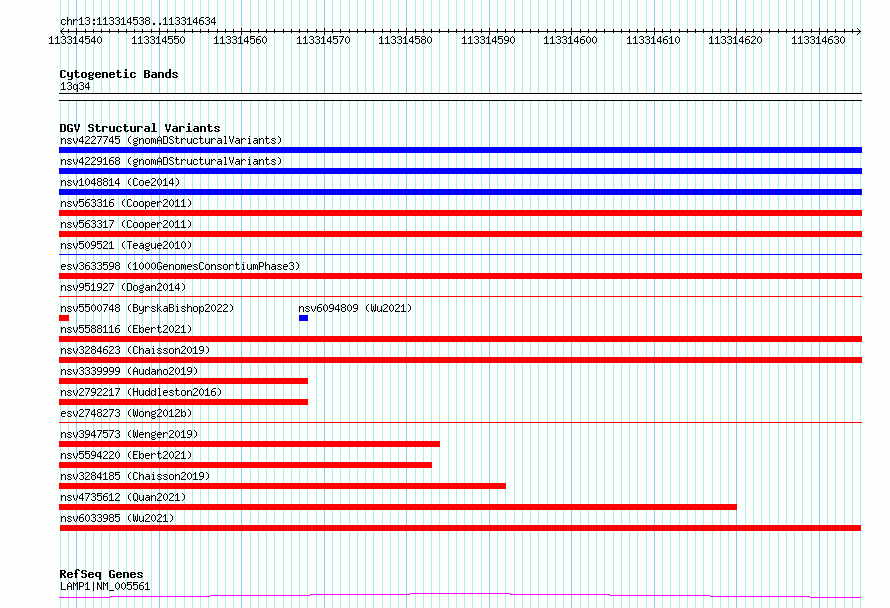
Task: Click the small red nsv5500748 variant bar
Action: pyautogui.click(x=64, y=318)
